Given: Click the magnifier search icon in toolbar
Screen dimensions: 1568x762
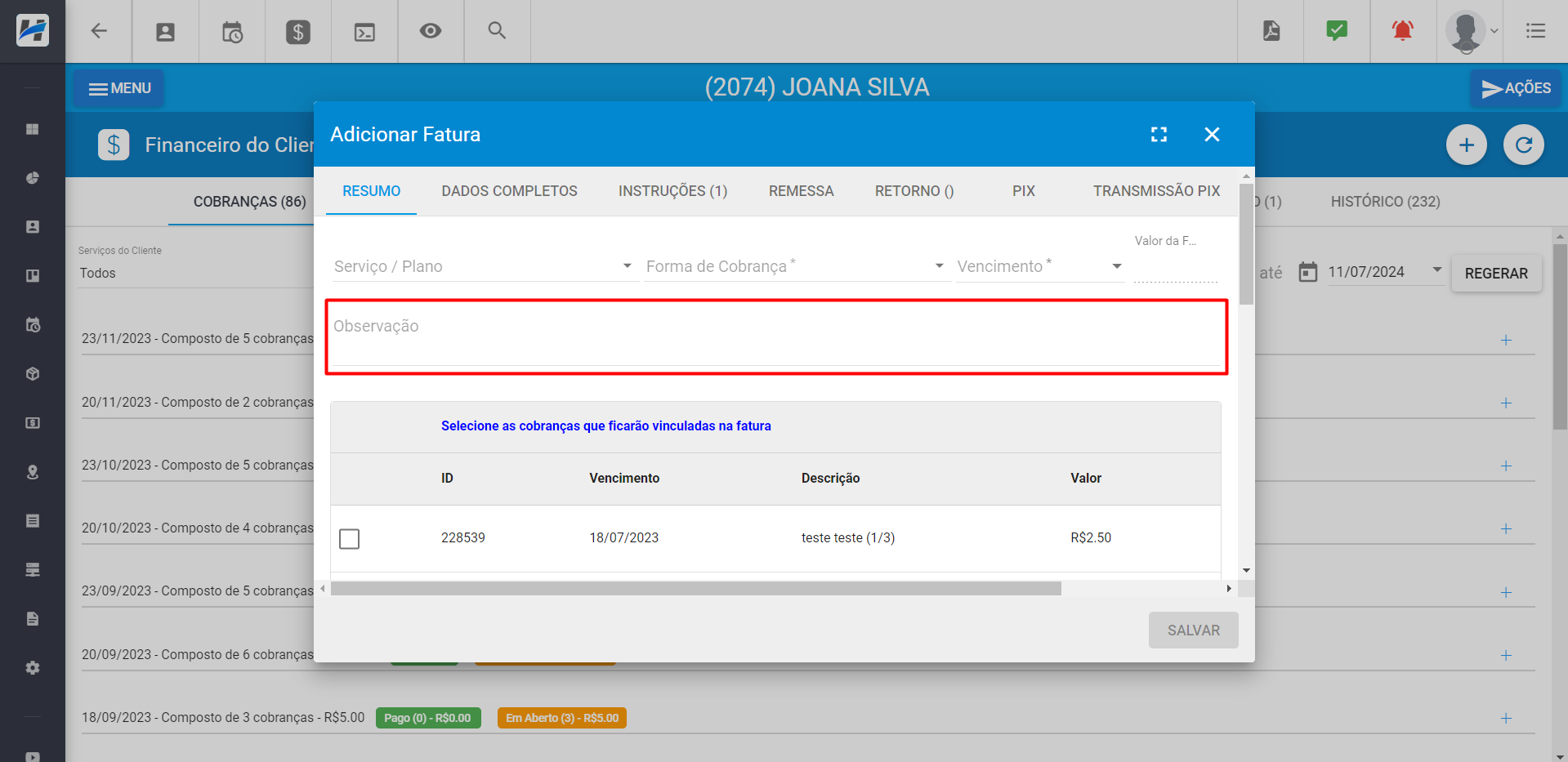Looking at the screenshot, I should pos(497,30).
